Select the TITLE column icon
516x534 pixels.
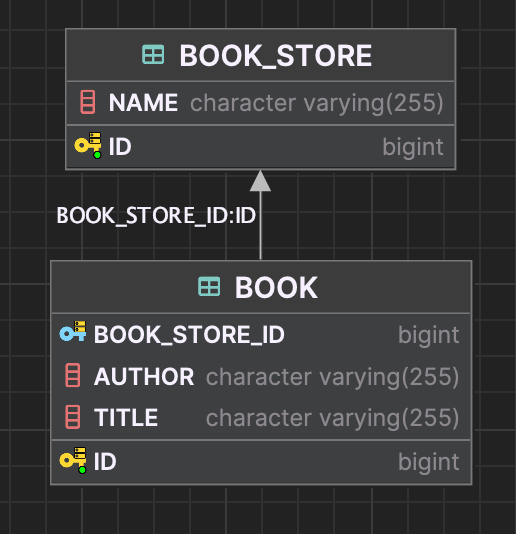73,417
